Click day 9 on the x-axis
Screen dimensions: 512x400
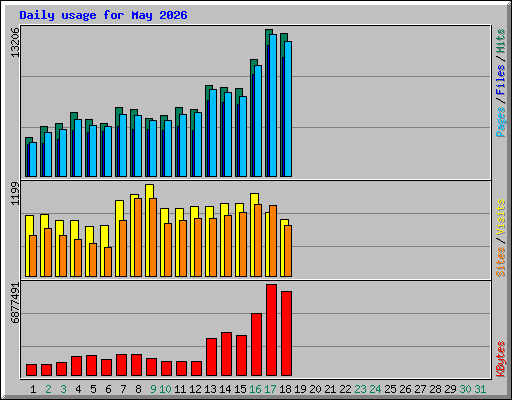(x=153, y=389)
